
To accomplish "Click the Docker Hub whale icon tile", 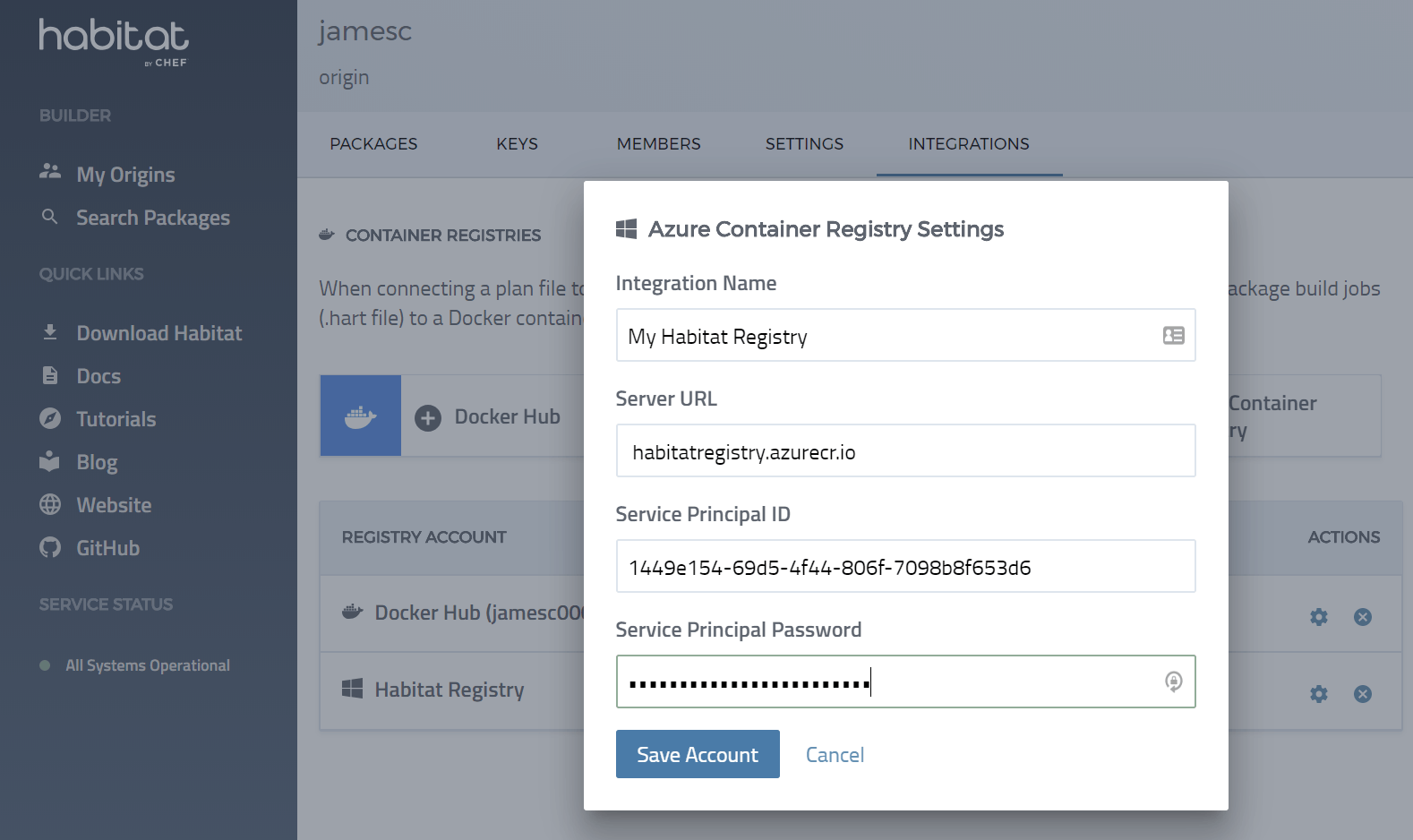I will point(361,416).
